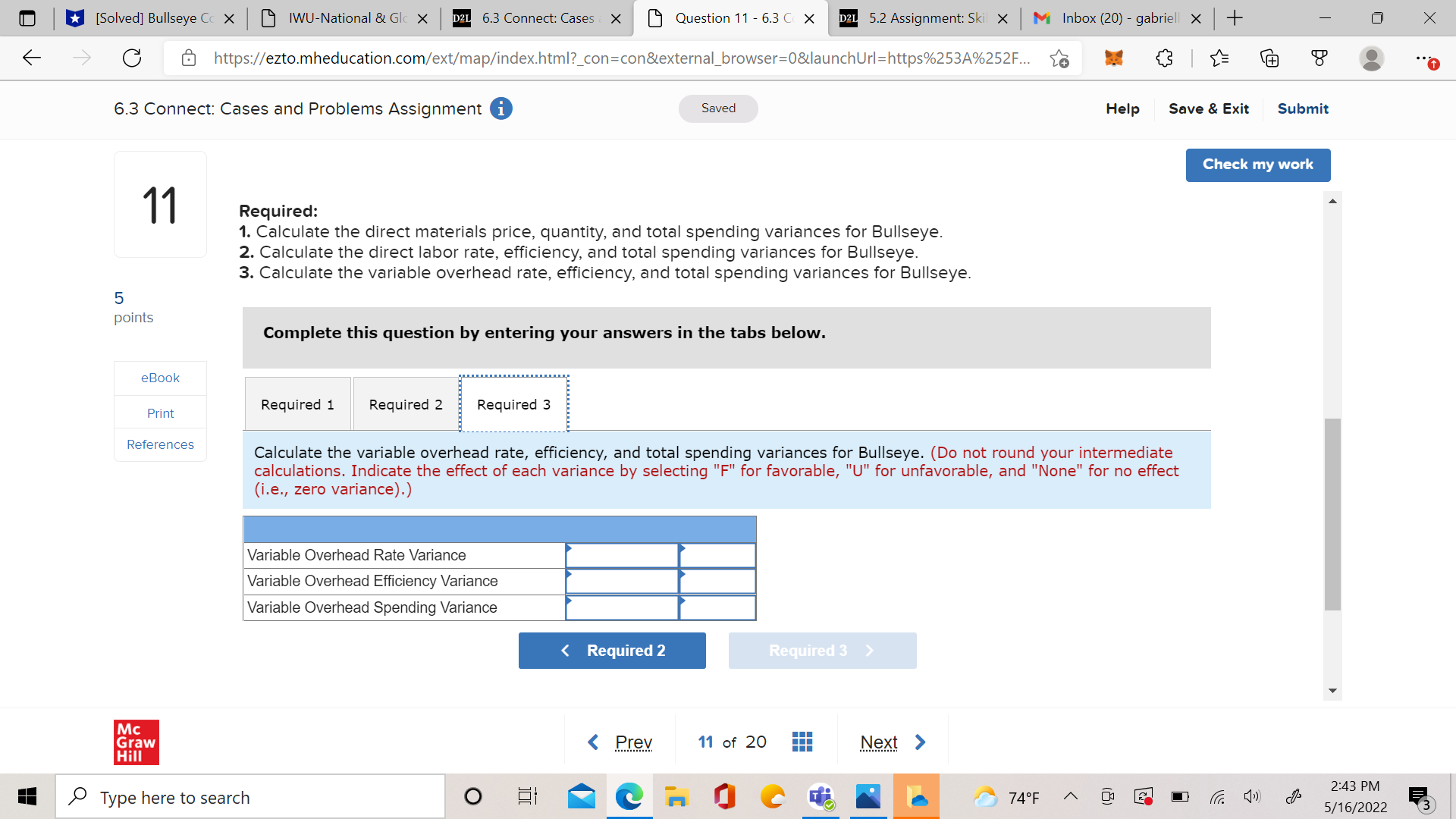
Task: Click the content area vertical scrollbar thumb
Action: point(1332,514)
